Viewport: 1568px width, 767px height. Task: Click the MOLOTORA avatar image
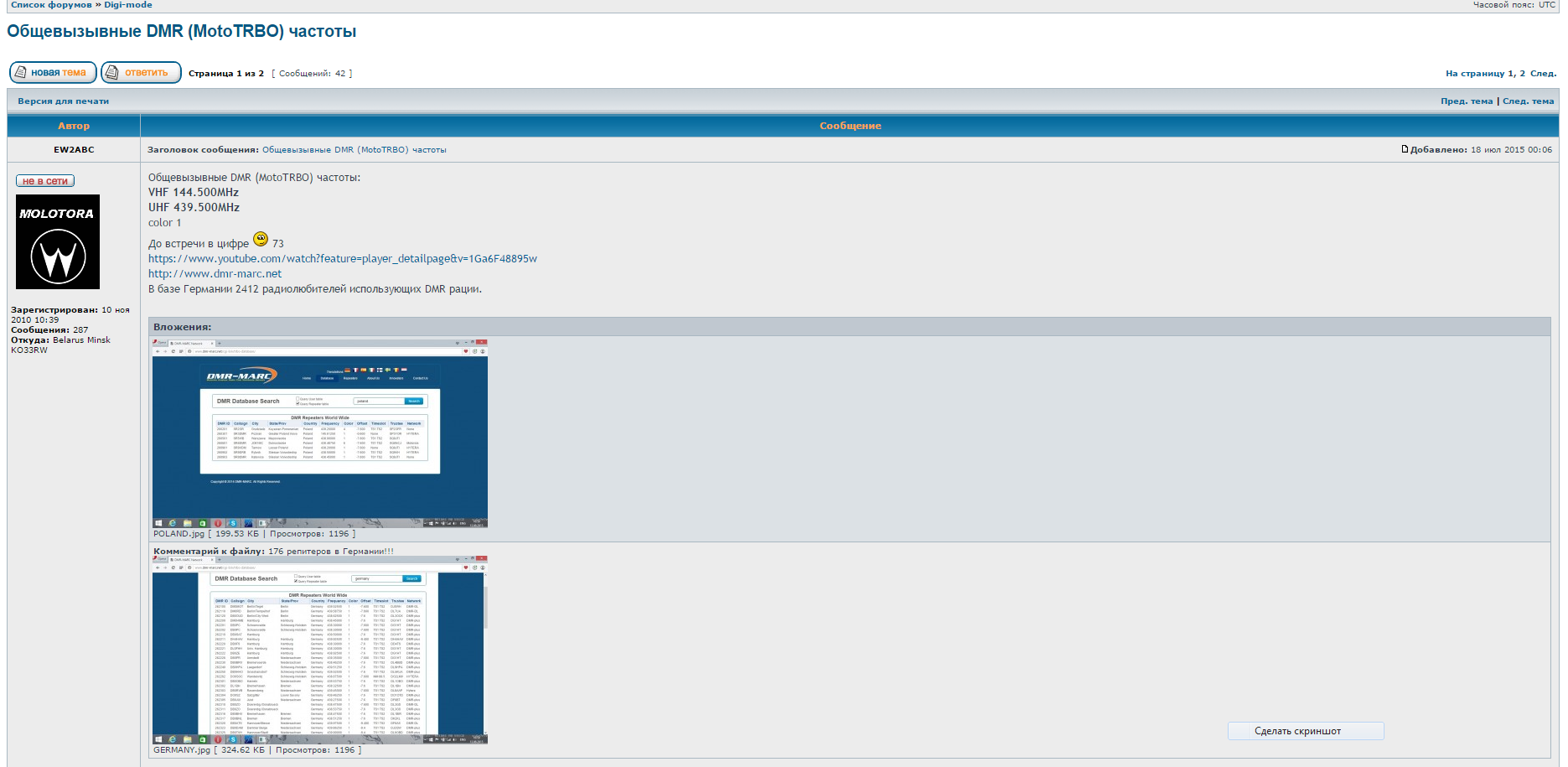(58, 242)
